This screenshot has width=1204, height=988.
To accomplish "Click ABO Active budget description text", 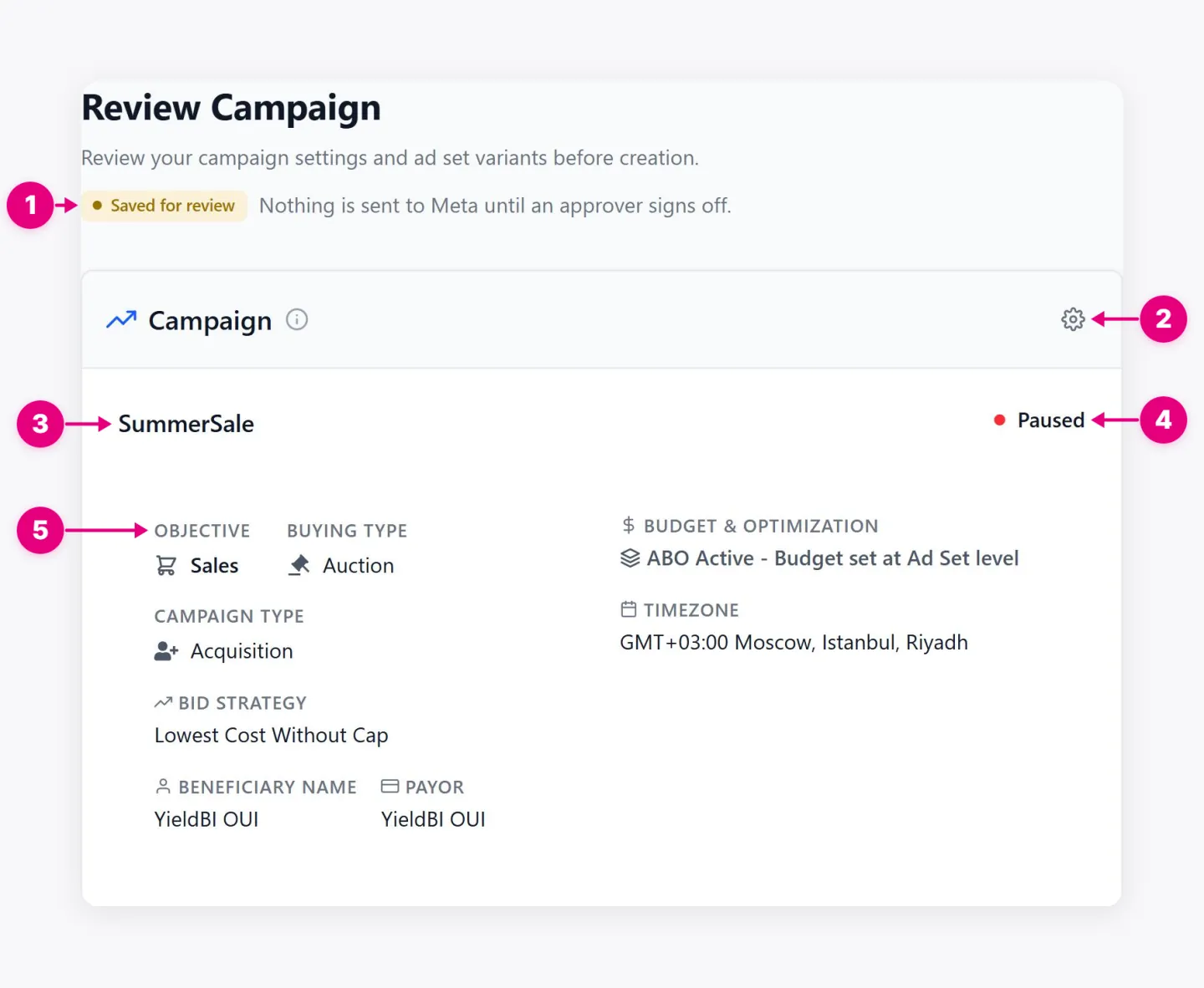I will tap(833, 558).
